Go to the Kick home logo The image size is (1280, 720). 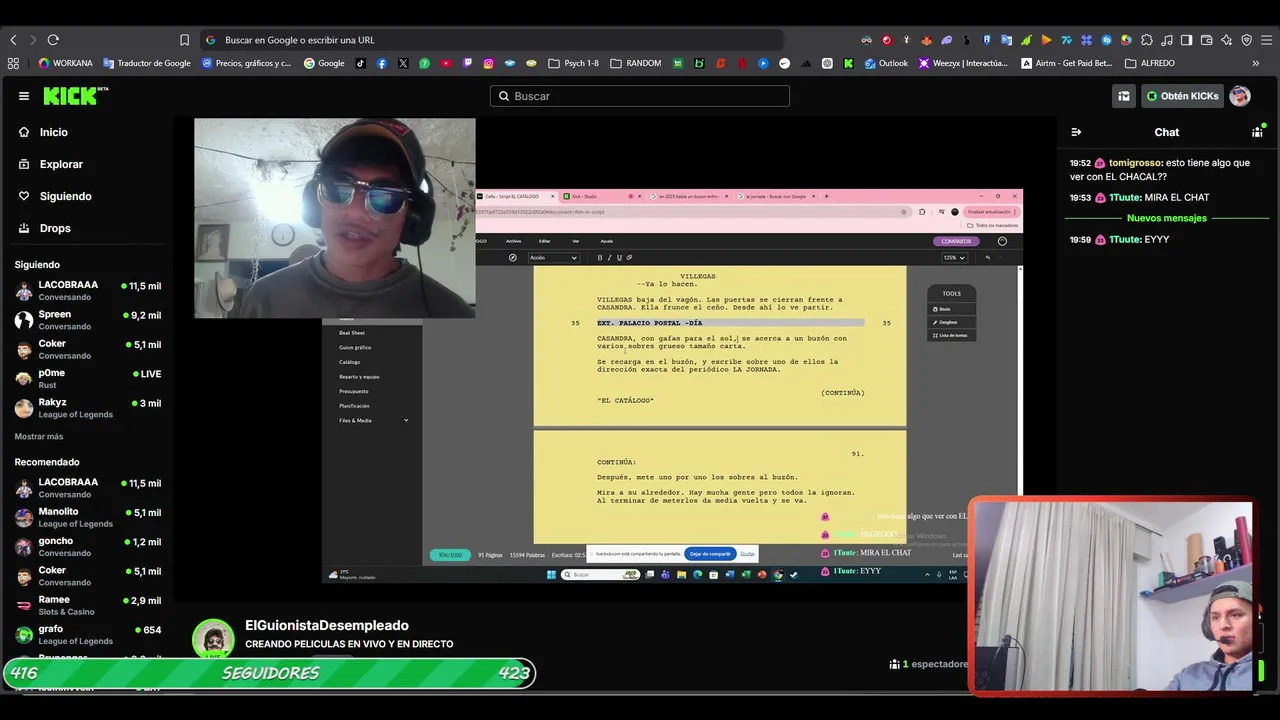[76, 96]
